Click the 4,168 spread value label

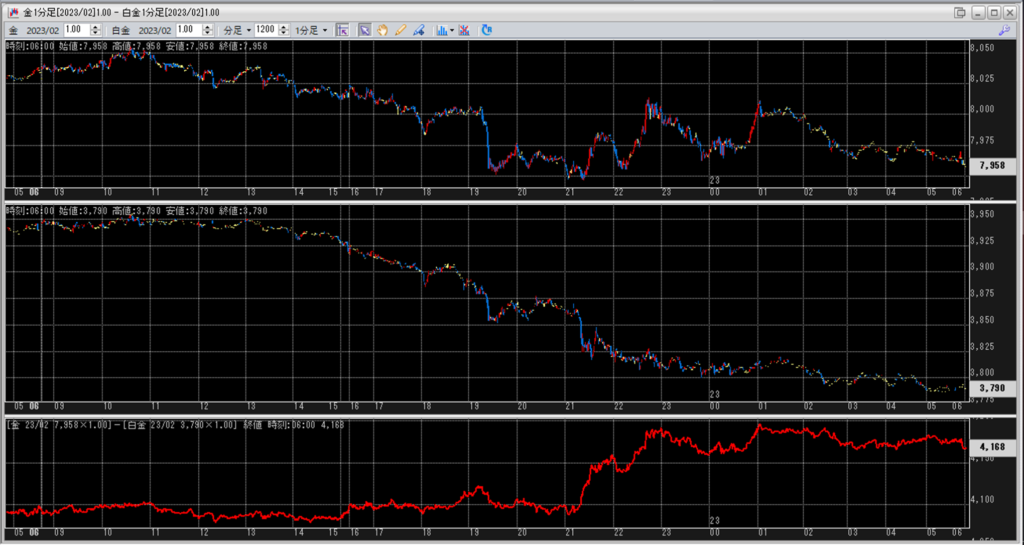(x=993, y=446)
